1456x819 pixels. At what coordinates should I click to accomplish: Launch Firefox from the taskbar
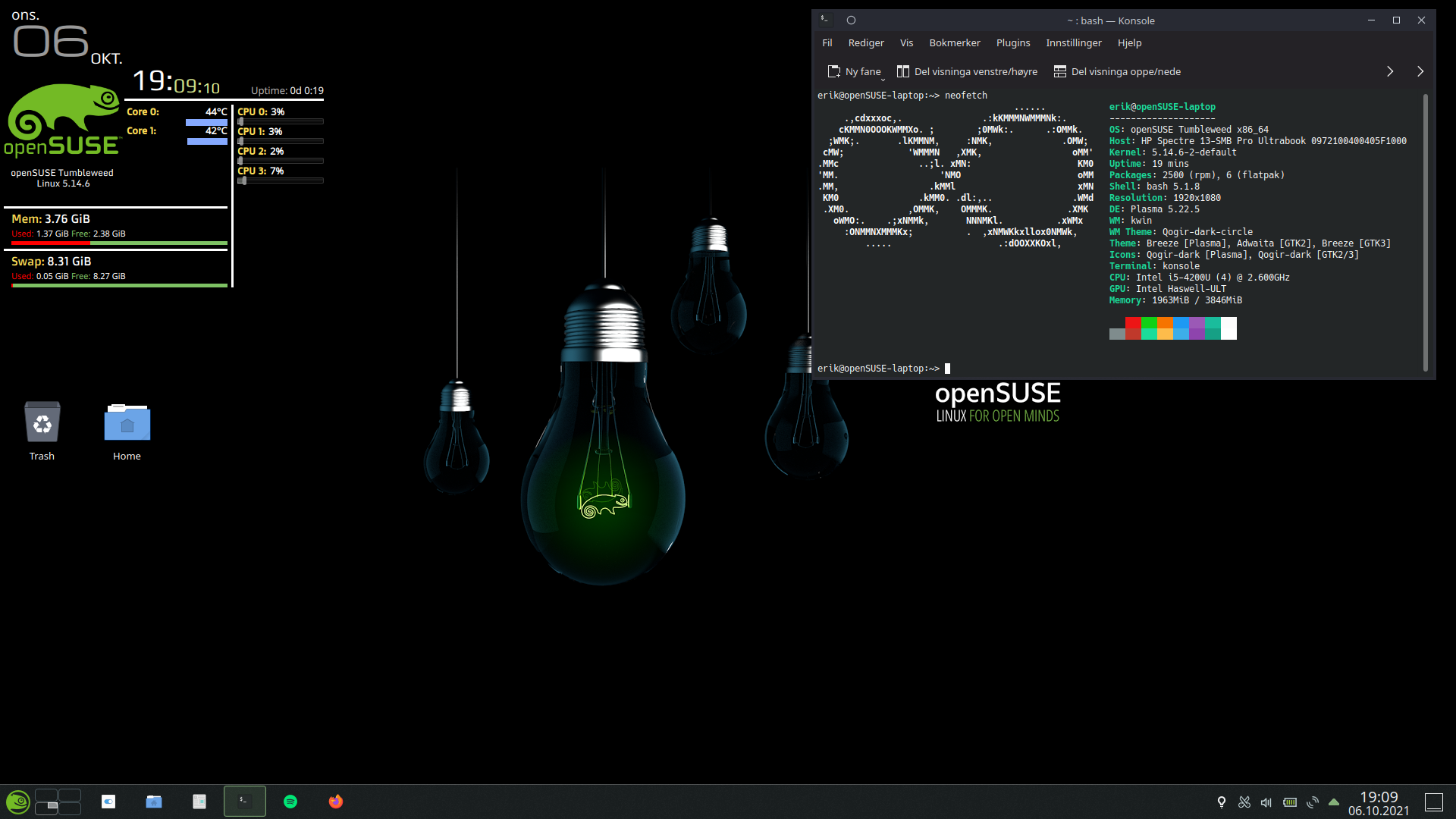pos(336,802)
